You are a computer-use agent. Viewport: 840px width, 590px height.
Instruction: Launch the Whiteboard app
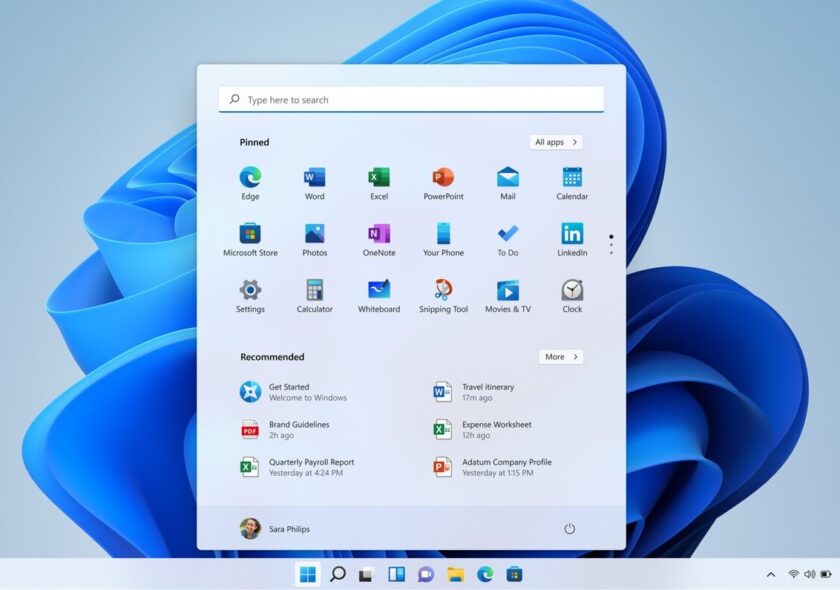379,296
